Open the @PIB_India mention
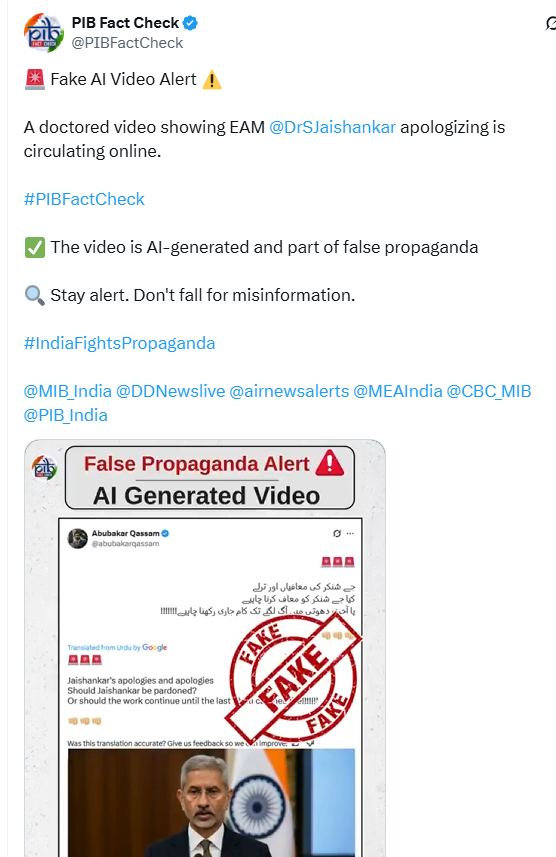The image size is (556, 857). (x=66, y=415)
